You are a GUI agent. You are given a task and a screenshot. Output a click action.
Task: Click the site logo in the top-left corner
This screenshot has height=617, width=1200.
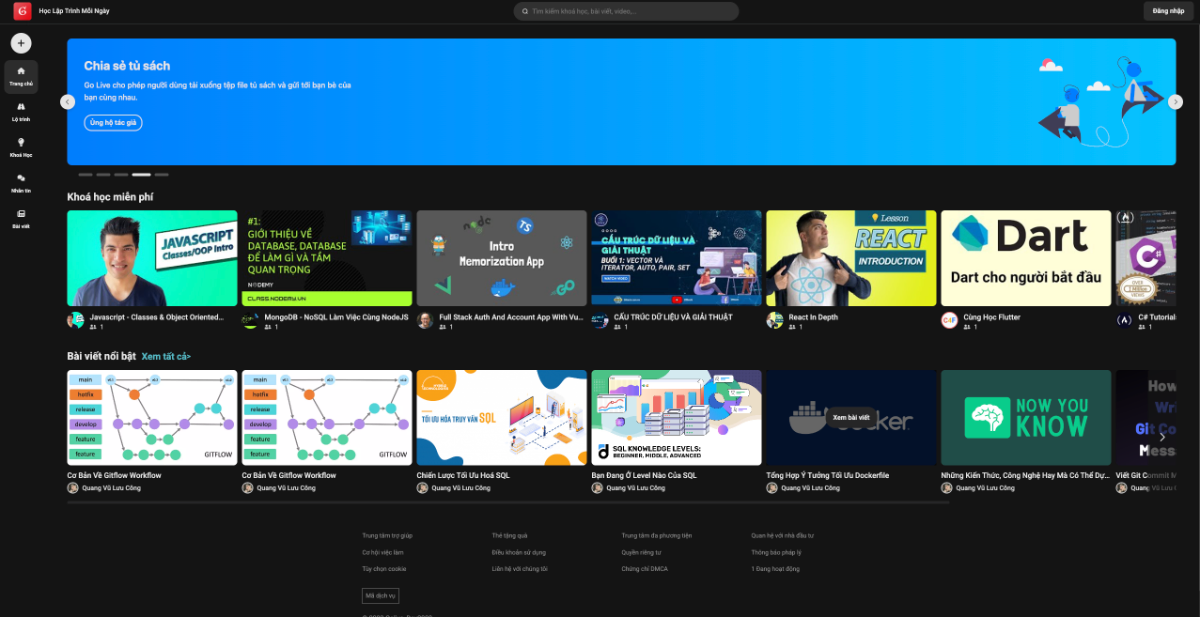click(24, 11)
